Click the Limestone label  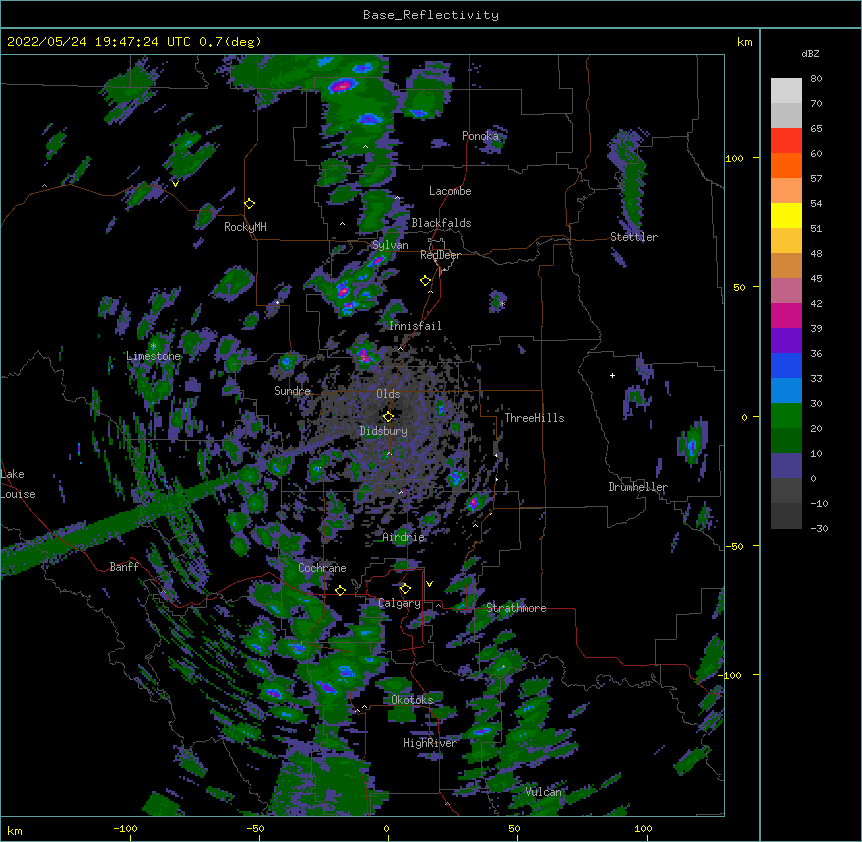[x=153, y=356]
